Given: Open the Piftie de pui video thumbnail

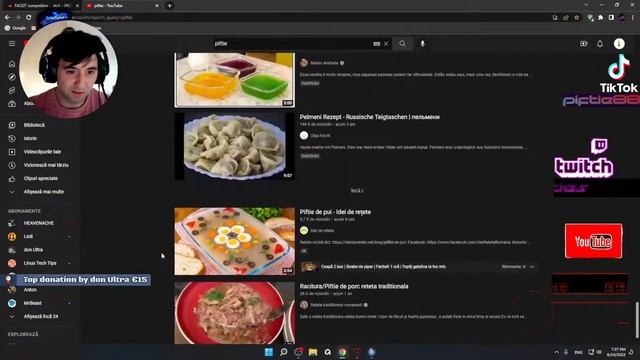Looking at the screenshot, I should [235, 241].
